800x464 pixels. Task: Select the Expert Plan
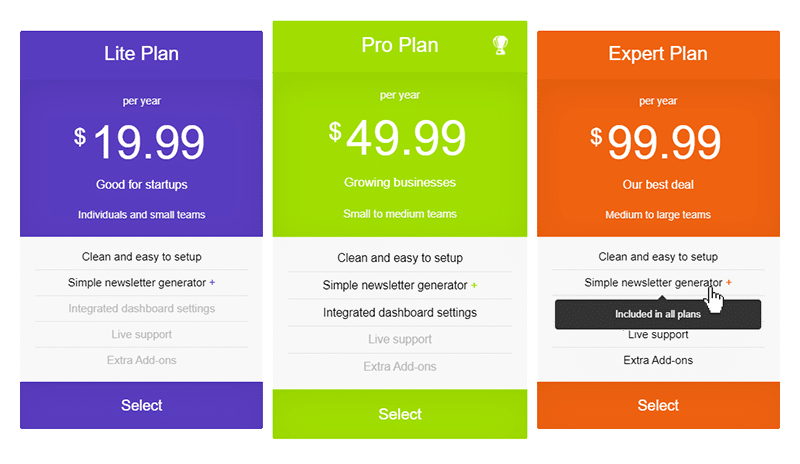click(658, 405)
